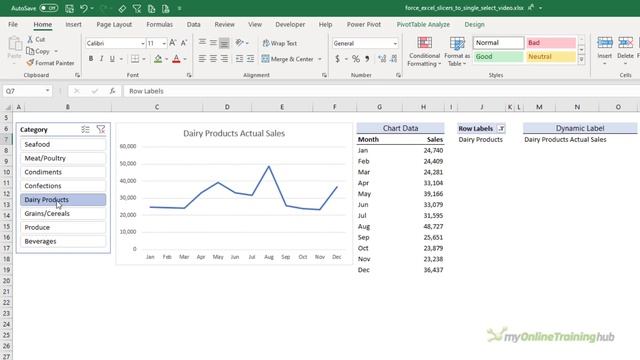Switch to the Data tab

click(193, 24)
